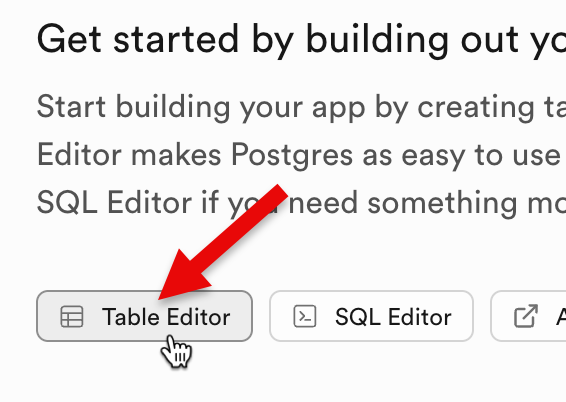Click the letter 'A' beside external link icon
The height and width of the screenshot is (402, 566).
561,317
